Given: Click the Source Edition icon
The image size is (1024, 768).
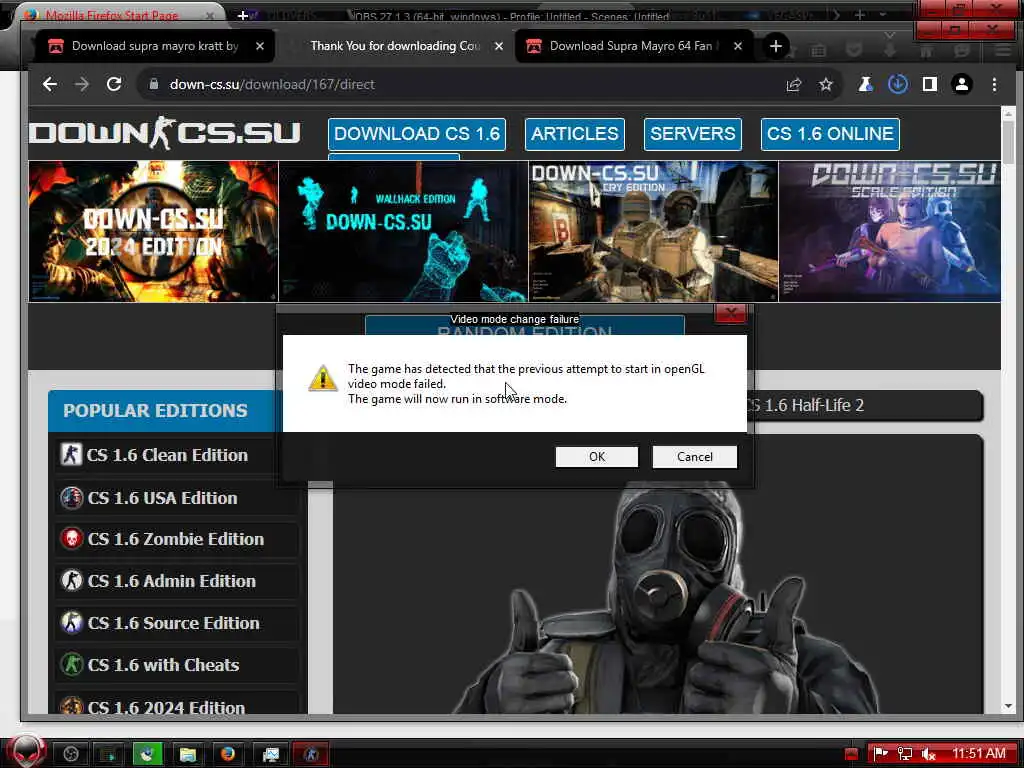Looking at the screenshot, I should click(71, 622).
